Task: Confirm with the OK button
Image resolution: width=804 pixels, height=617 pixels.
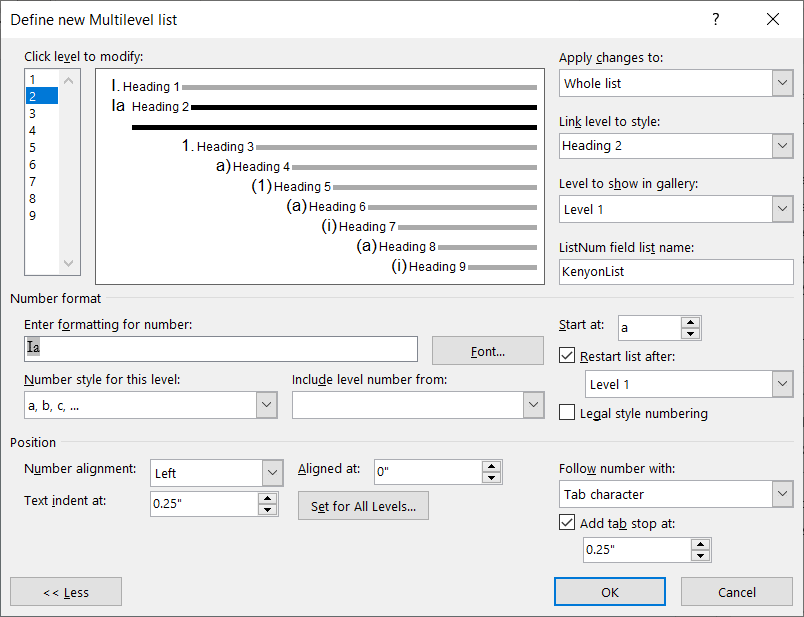Action: [x=610, y=592]
